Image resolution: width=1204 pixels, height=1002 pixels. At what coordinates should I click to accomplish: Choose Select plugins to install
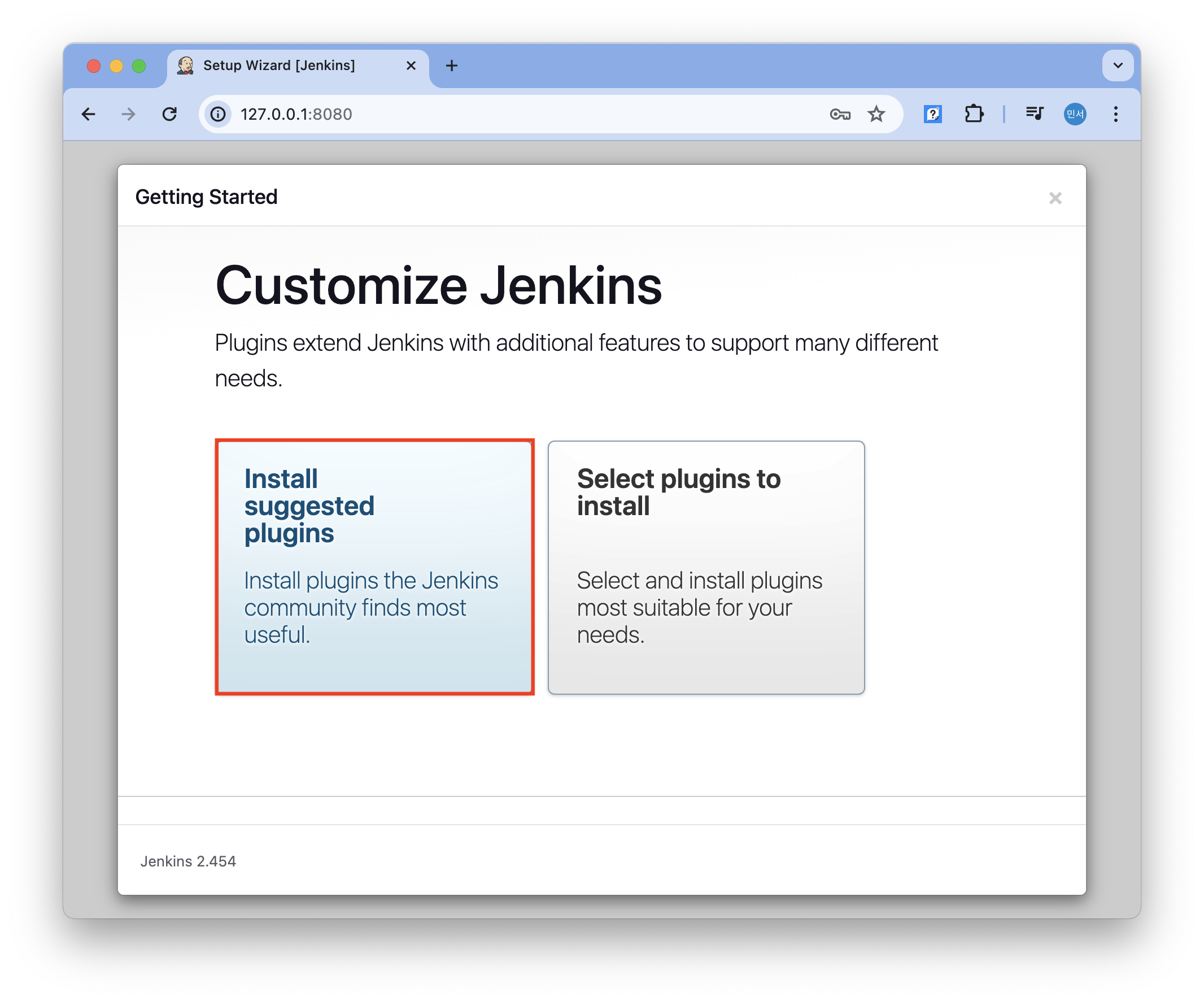(x=706, y=567)
